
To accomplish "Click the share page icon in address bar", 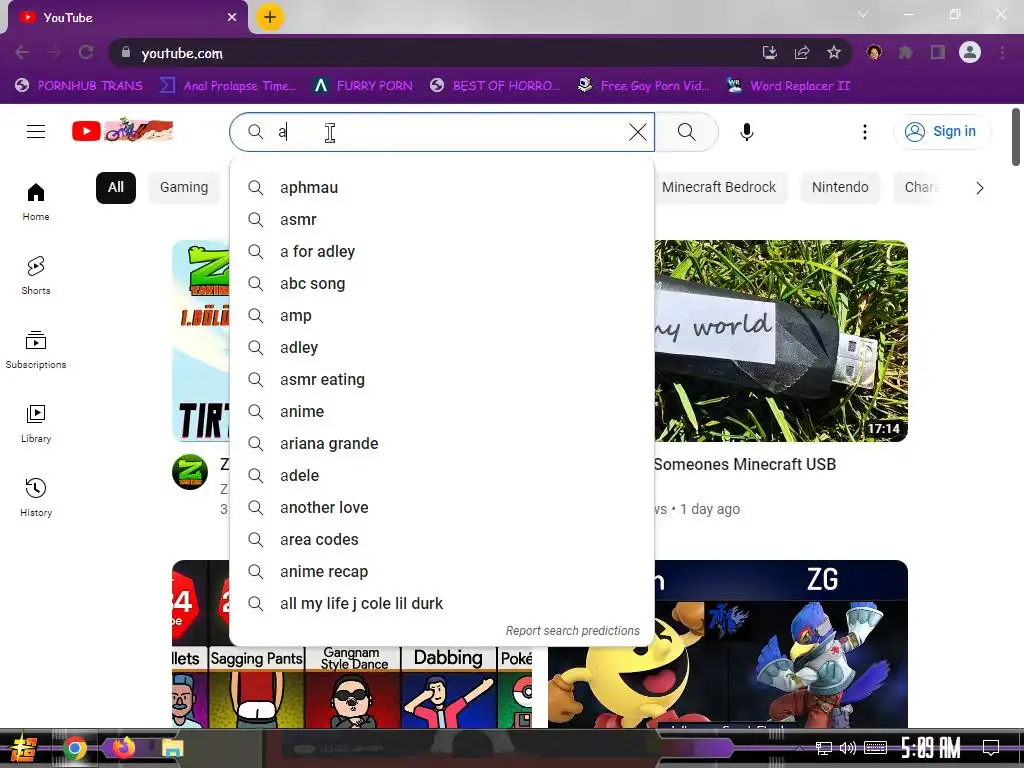I will pos(802,53).
